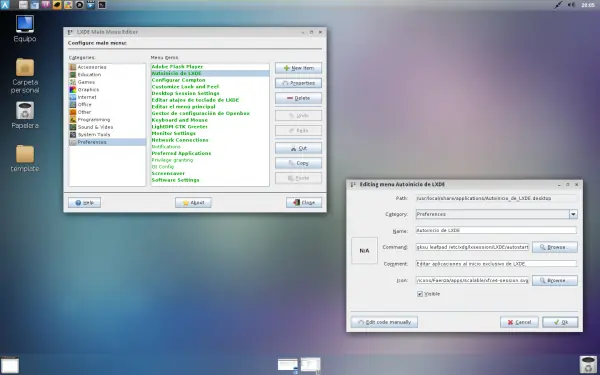Click the Close button in menu editor
This screenshot has height=375, width=600.
pos(304,202)
